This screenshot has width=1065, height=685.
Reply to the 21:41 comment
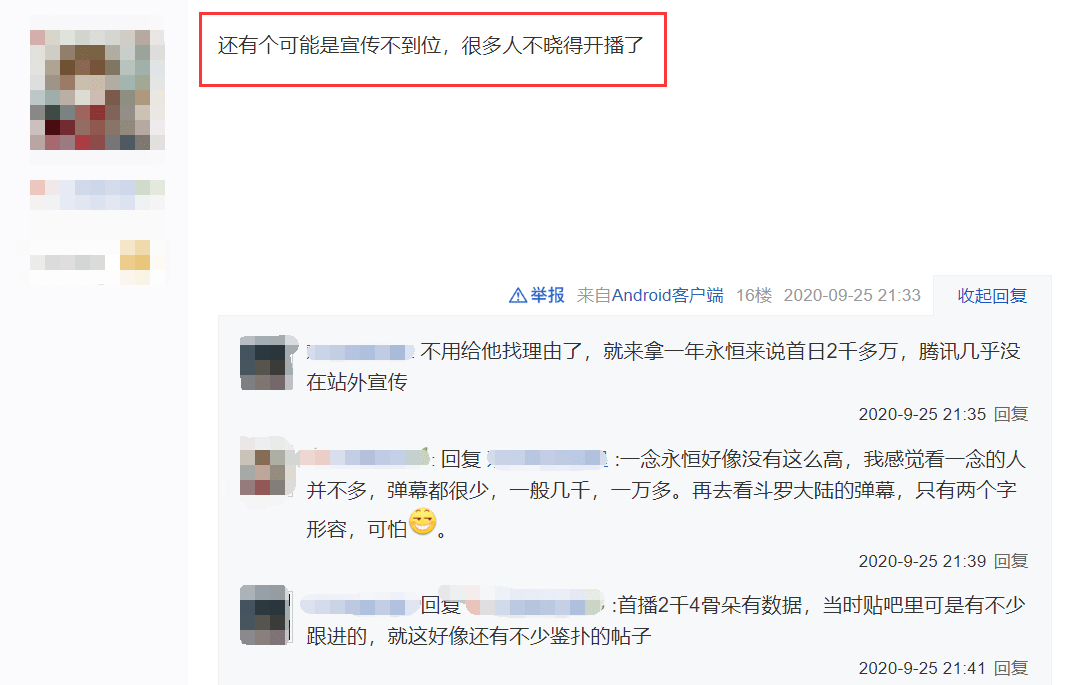point(1011,668)
